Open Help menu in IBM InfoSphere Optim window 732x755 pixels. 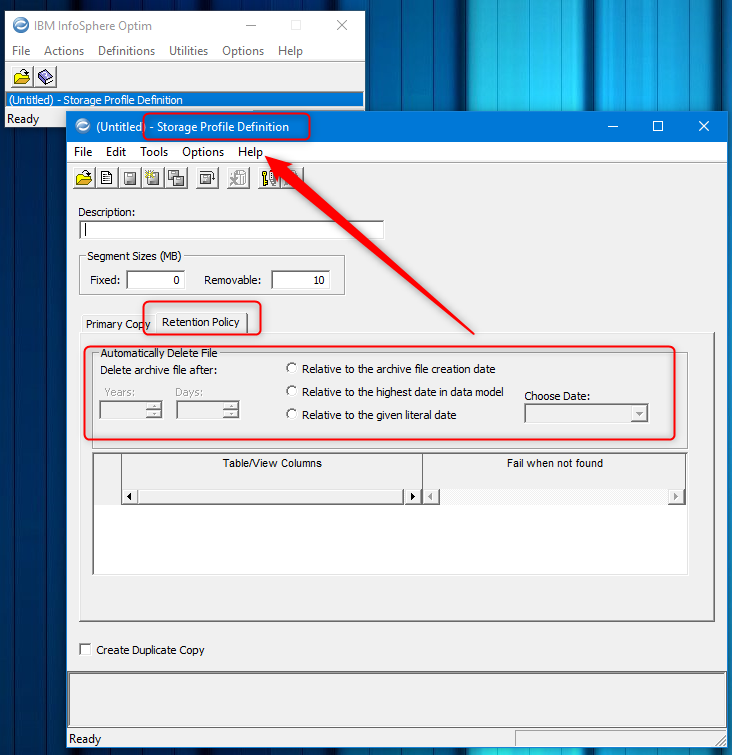pos(290,51)
